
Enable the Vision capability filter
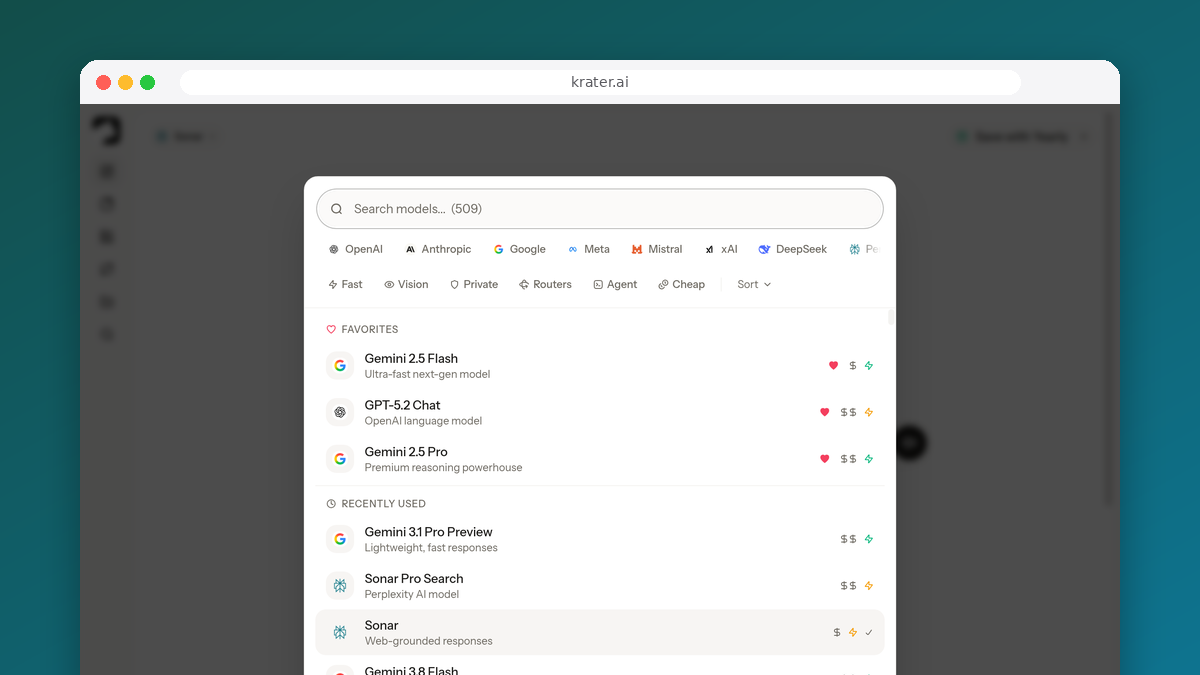coord(406,285)
